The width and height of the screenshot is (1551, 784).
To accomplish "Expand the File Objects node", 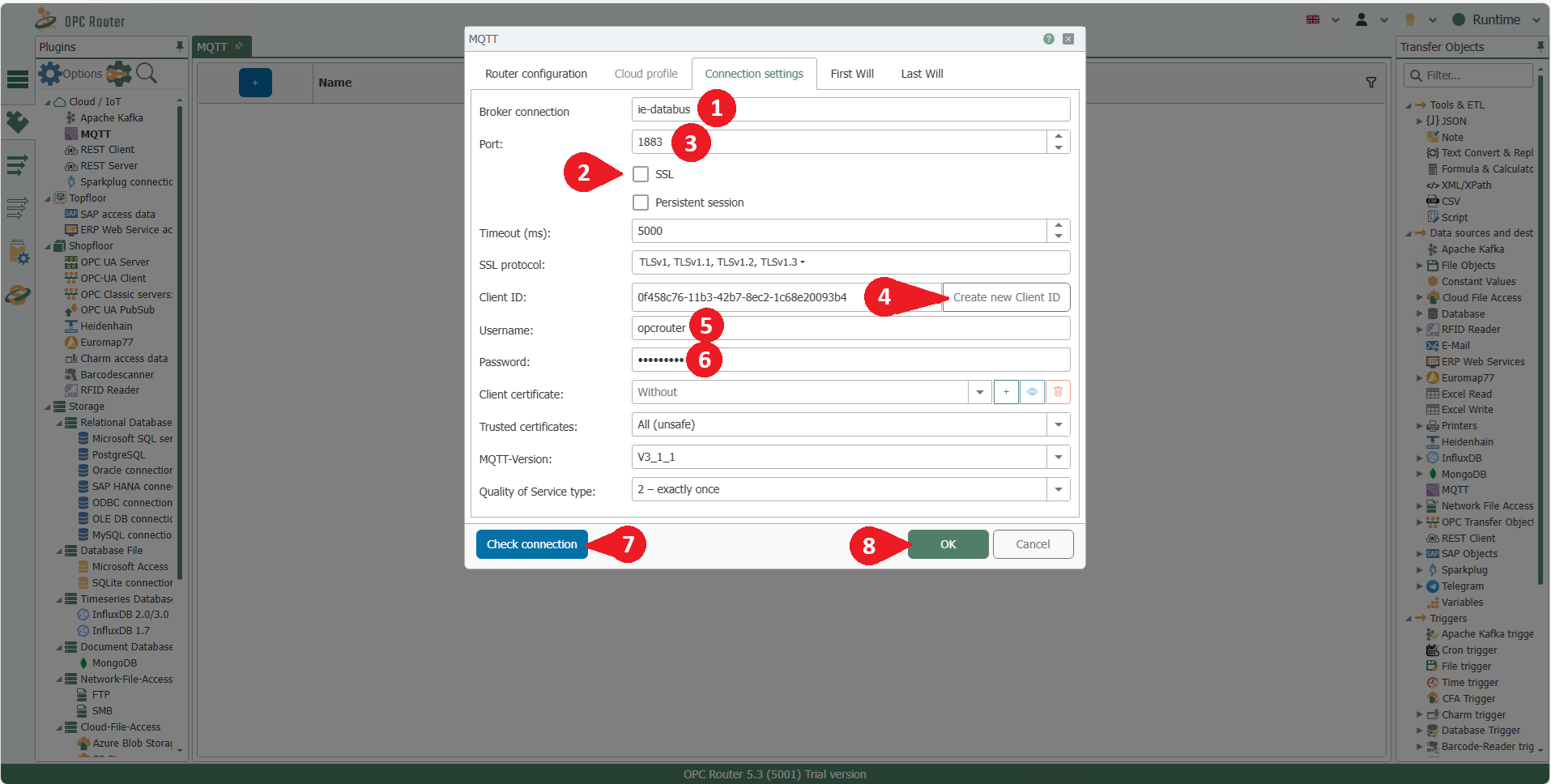I will point(1420,266).
